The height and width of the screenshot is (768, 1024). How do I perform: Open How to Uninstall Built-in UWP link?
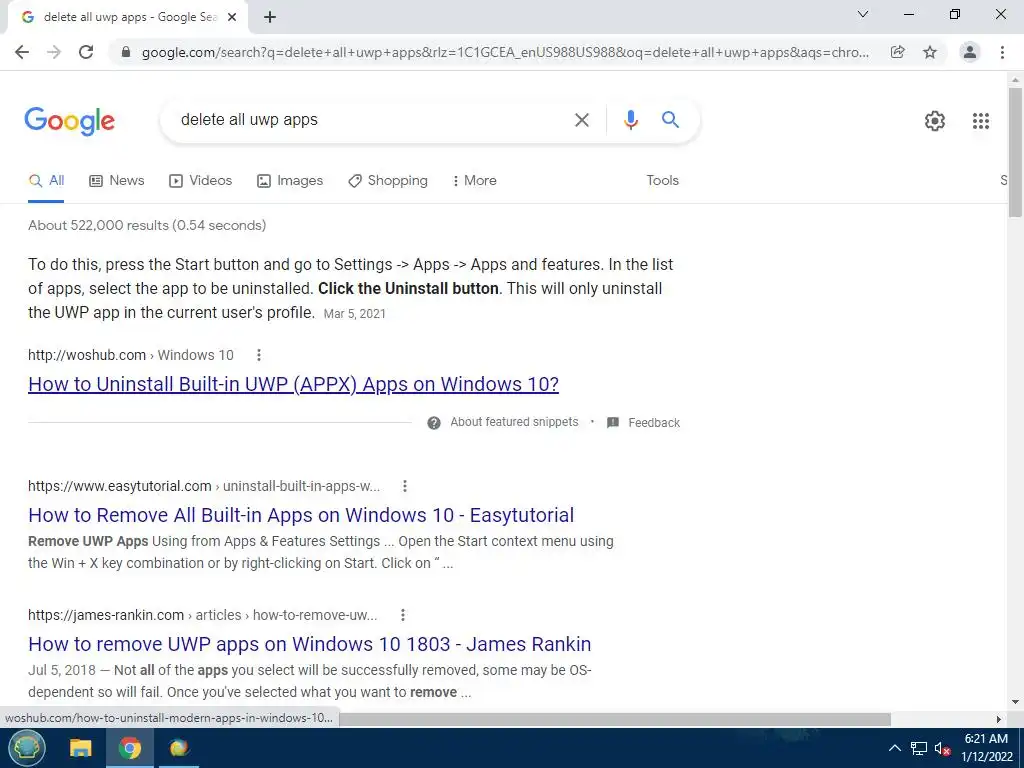click(293, 384)
